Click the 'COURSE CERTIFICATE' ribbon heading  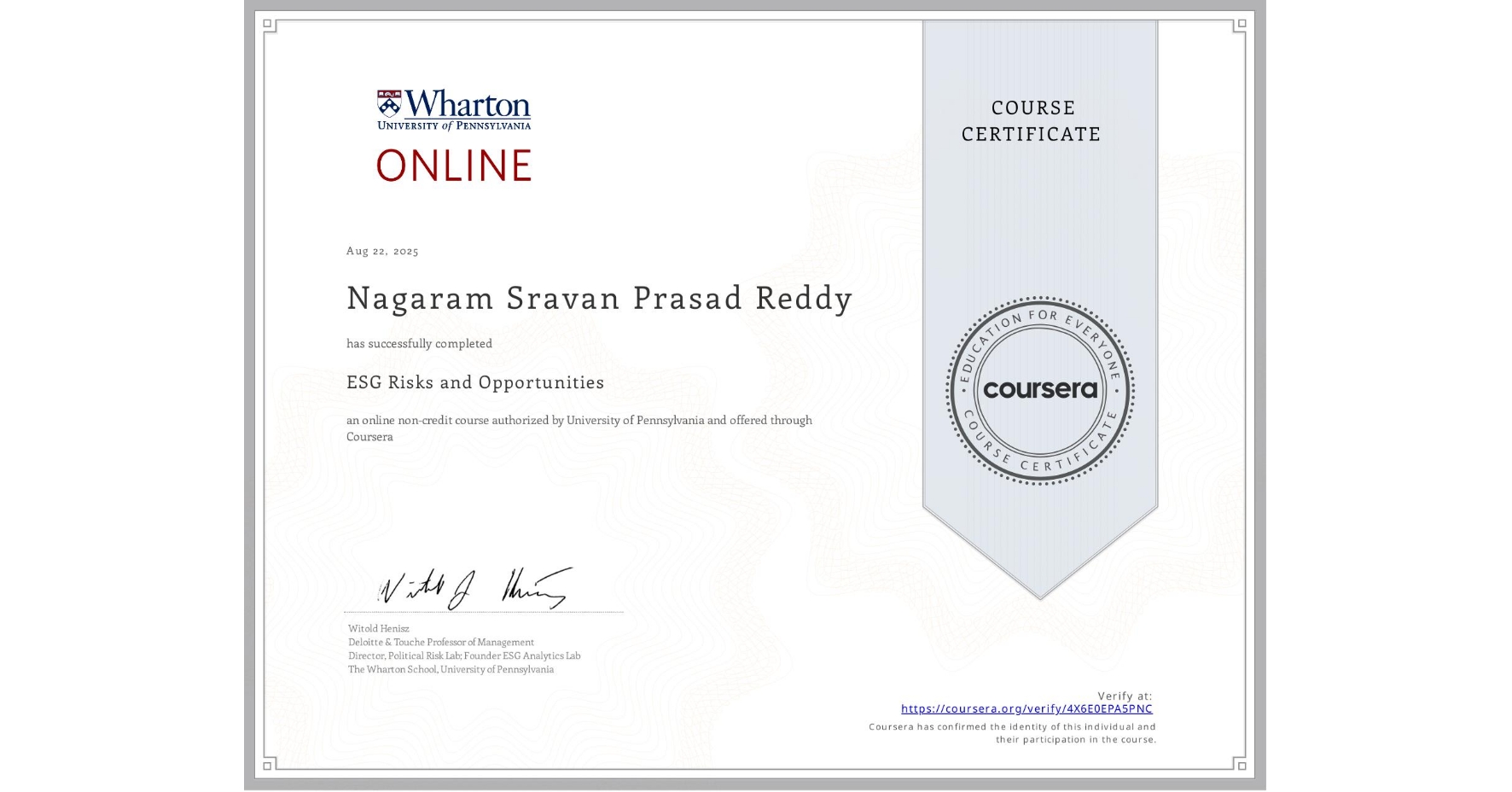(1032, 120)
